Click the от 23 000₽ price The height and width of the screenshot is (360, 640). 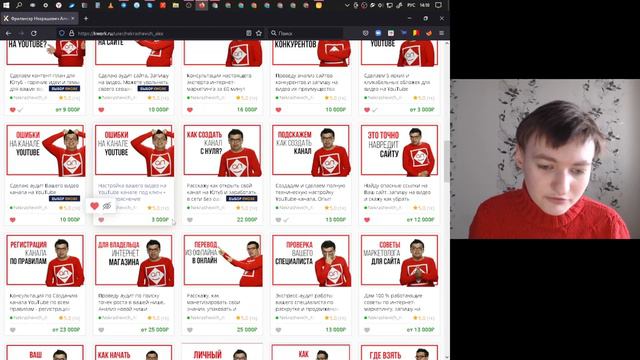coord(66,330)
